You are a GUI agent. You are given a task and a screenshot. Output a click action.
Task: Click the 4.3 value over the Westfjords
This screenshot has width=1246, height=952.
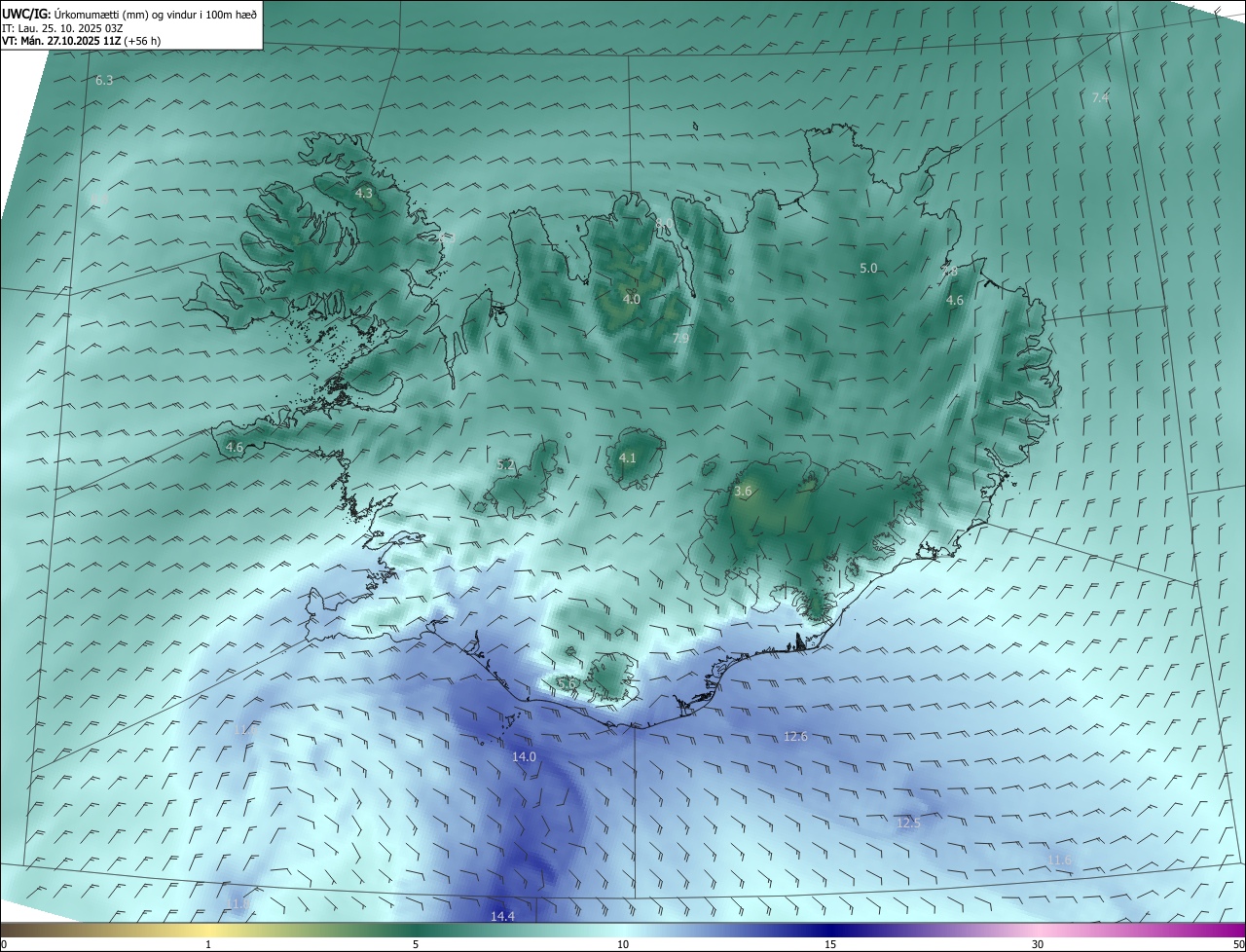tap(363, 194)
